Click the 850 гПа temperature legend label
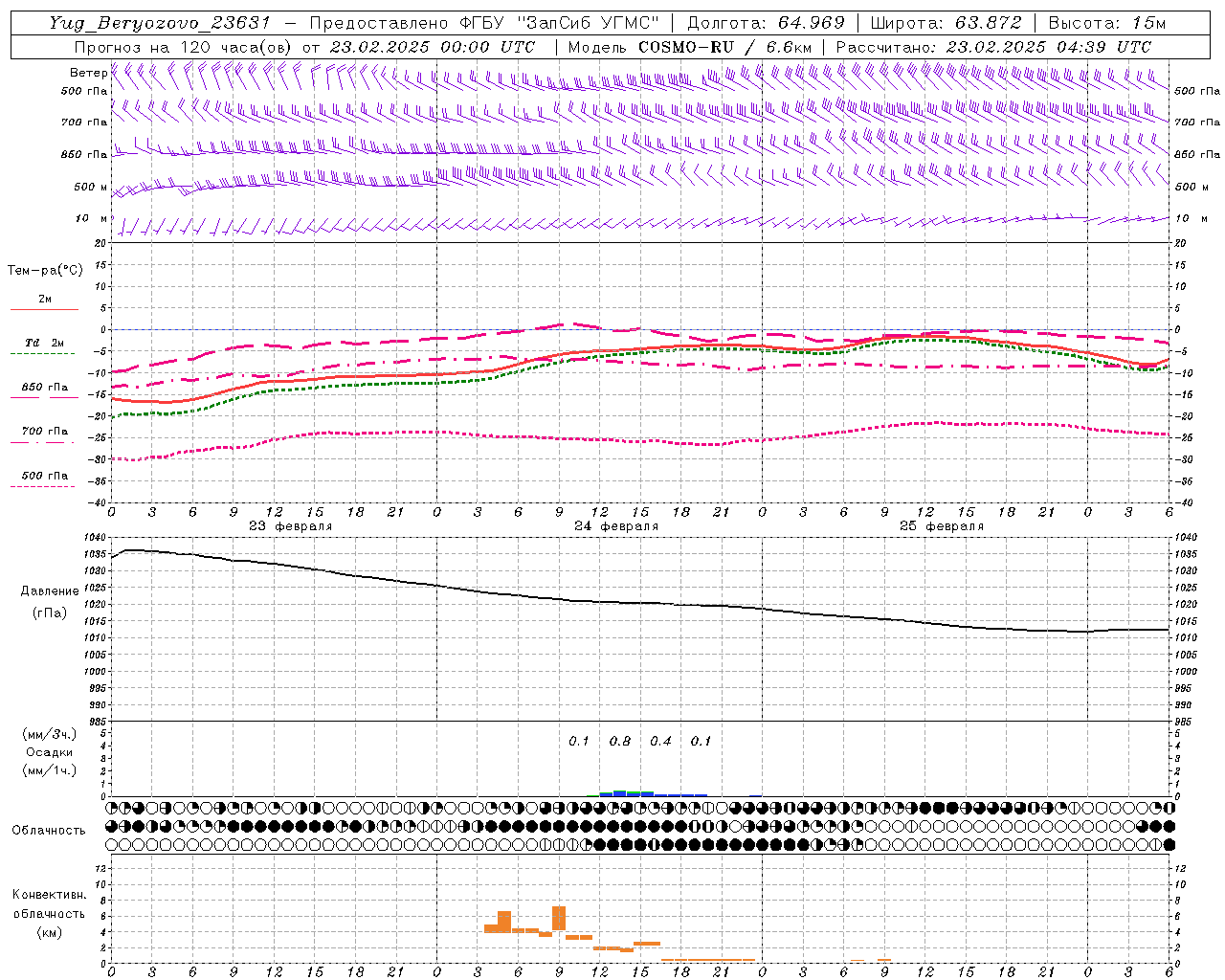Viewport: 1225px width, 980px height. [45, 388]
